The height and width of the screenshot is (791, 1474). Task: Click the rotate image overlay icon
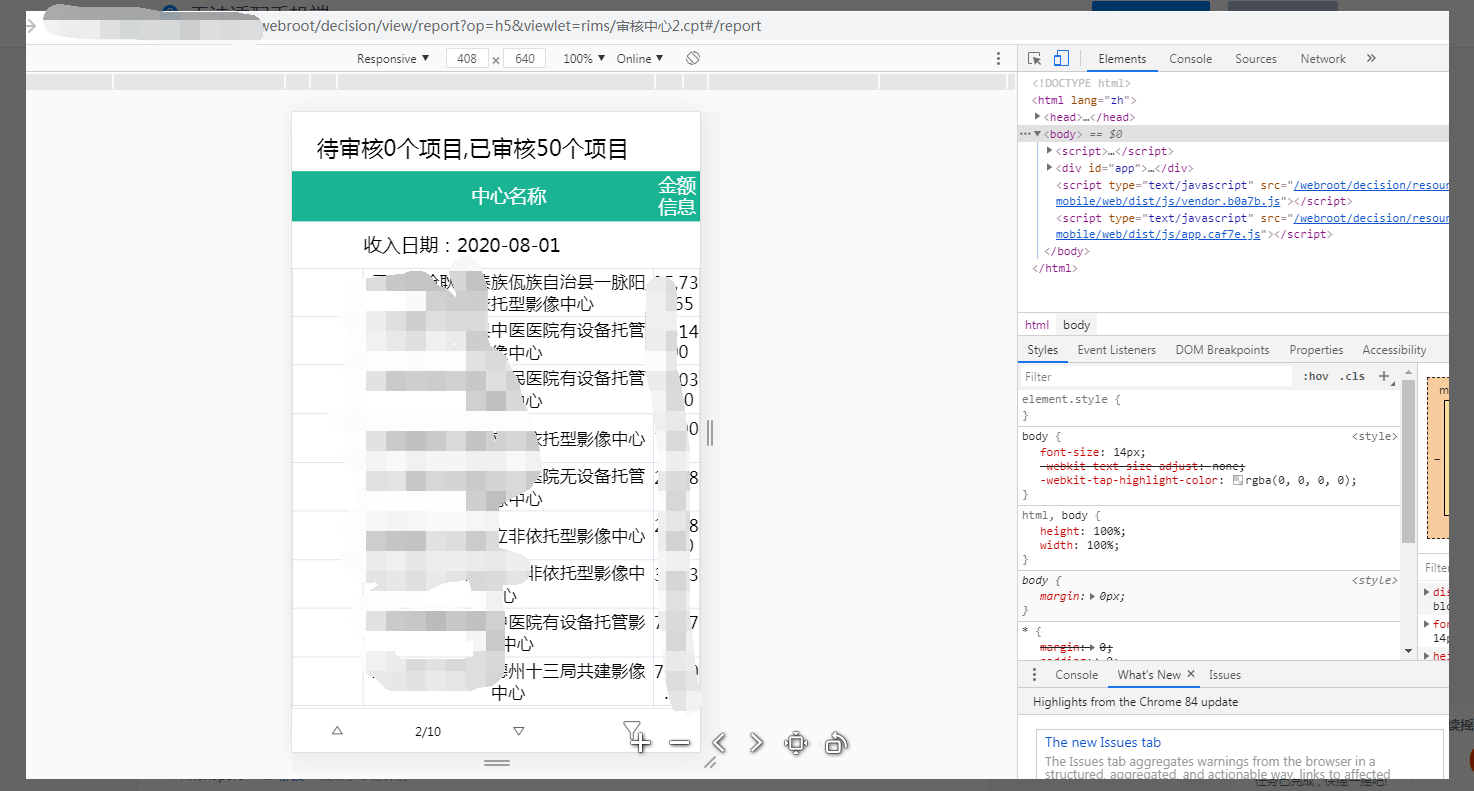tap(836, 743)
